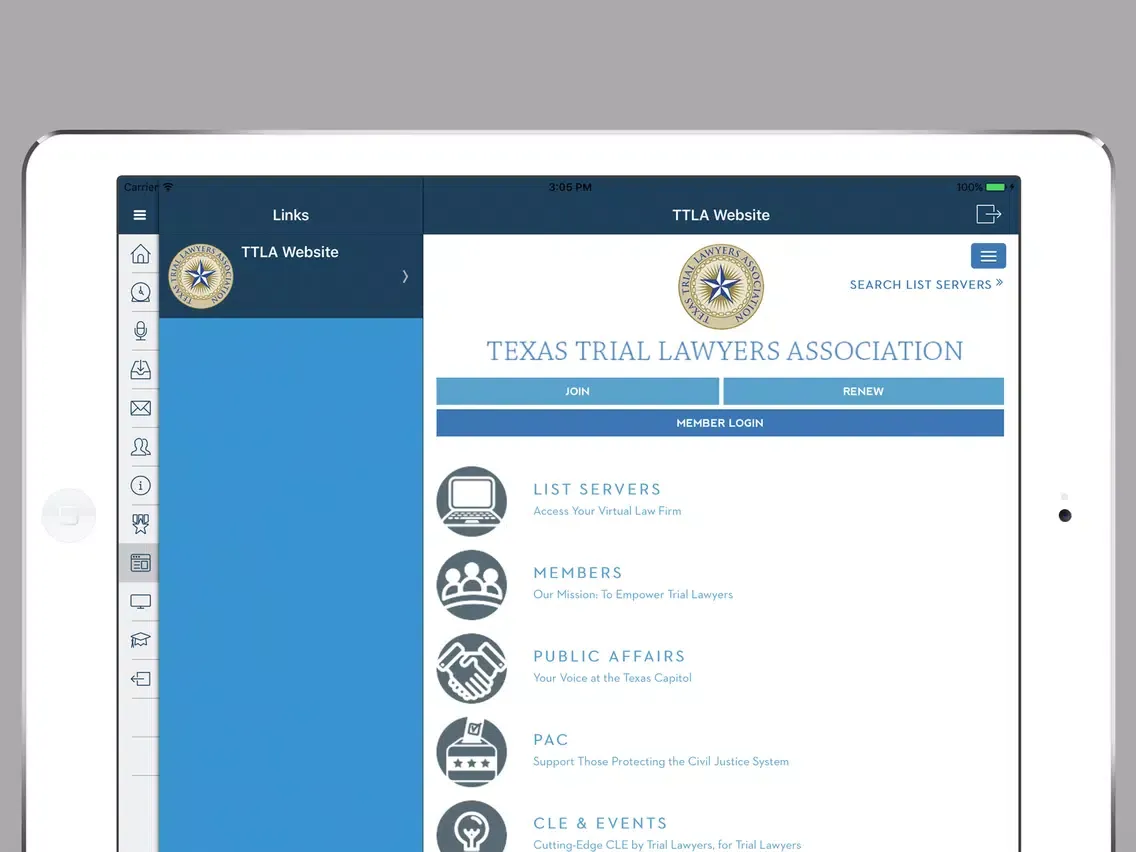Click 'Our Mission: To Empower Trial Lawyers'

pos(633,594)
